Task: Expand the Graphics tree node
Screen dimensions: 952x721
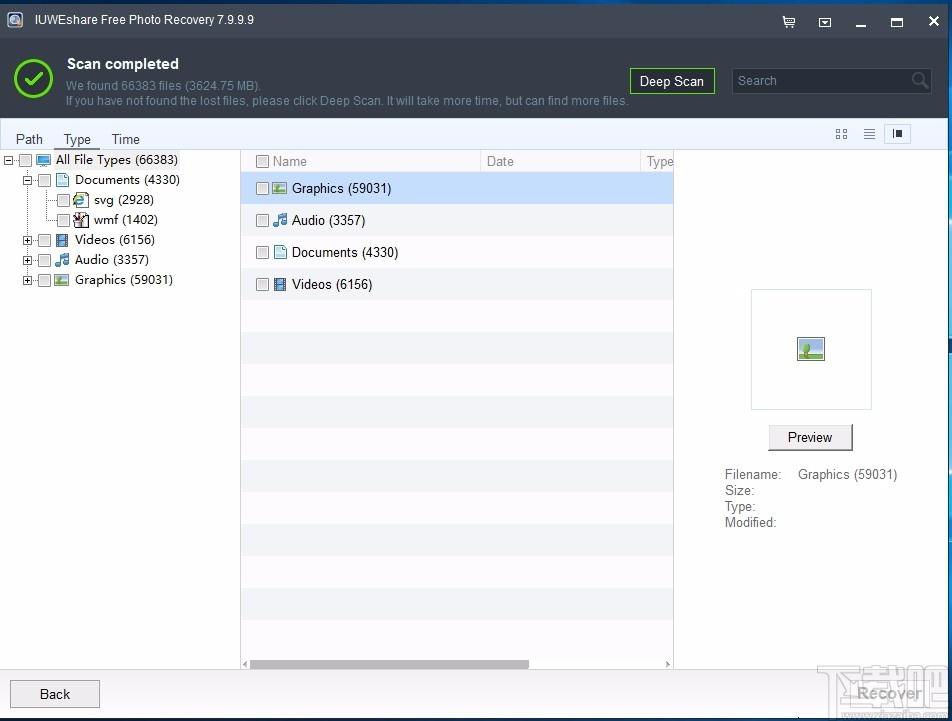Action: click(27, 280)
